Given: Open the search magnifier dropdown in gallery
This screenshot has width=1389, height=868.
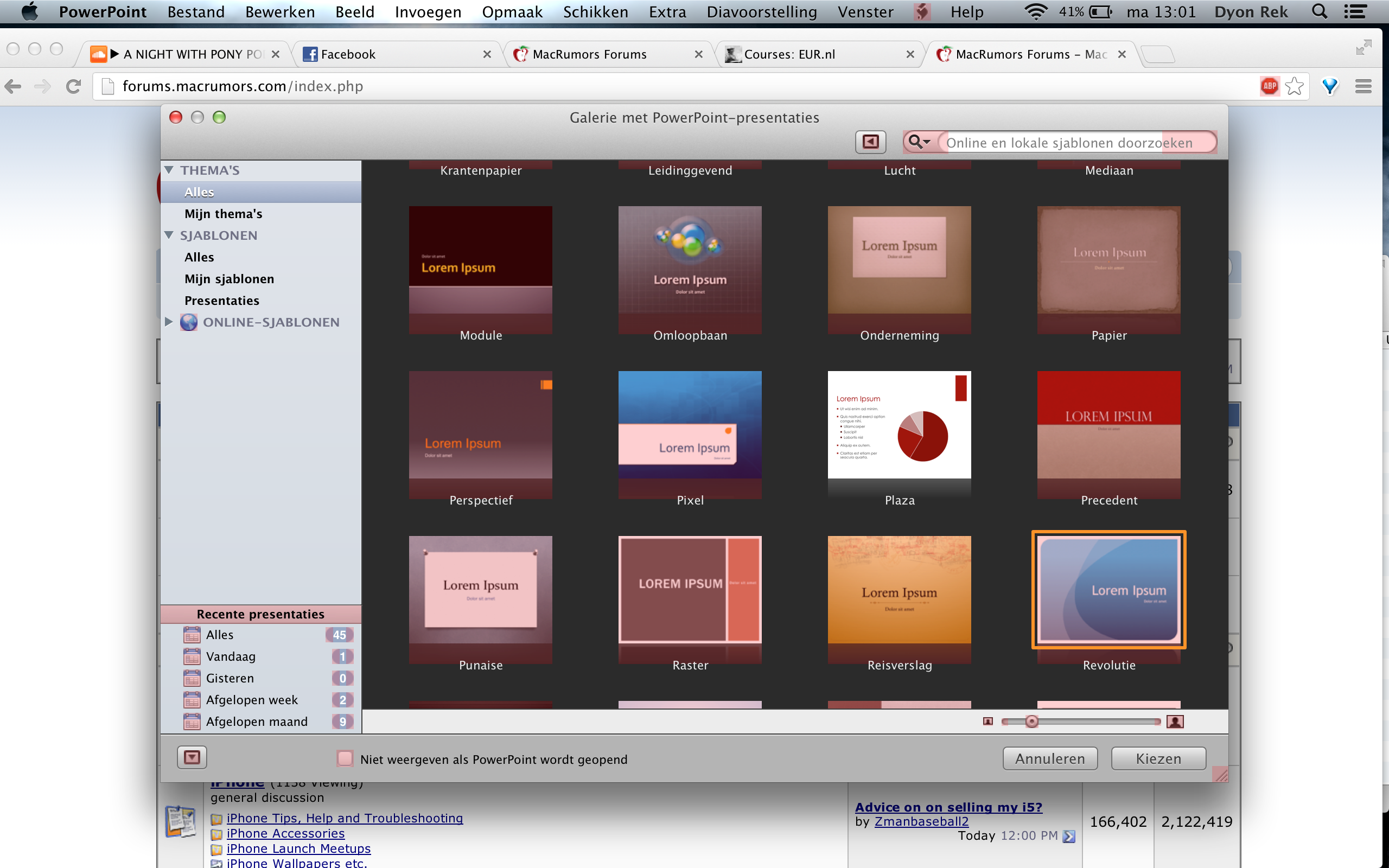Looking at the screenshot, I should coord(919,142).
